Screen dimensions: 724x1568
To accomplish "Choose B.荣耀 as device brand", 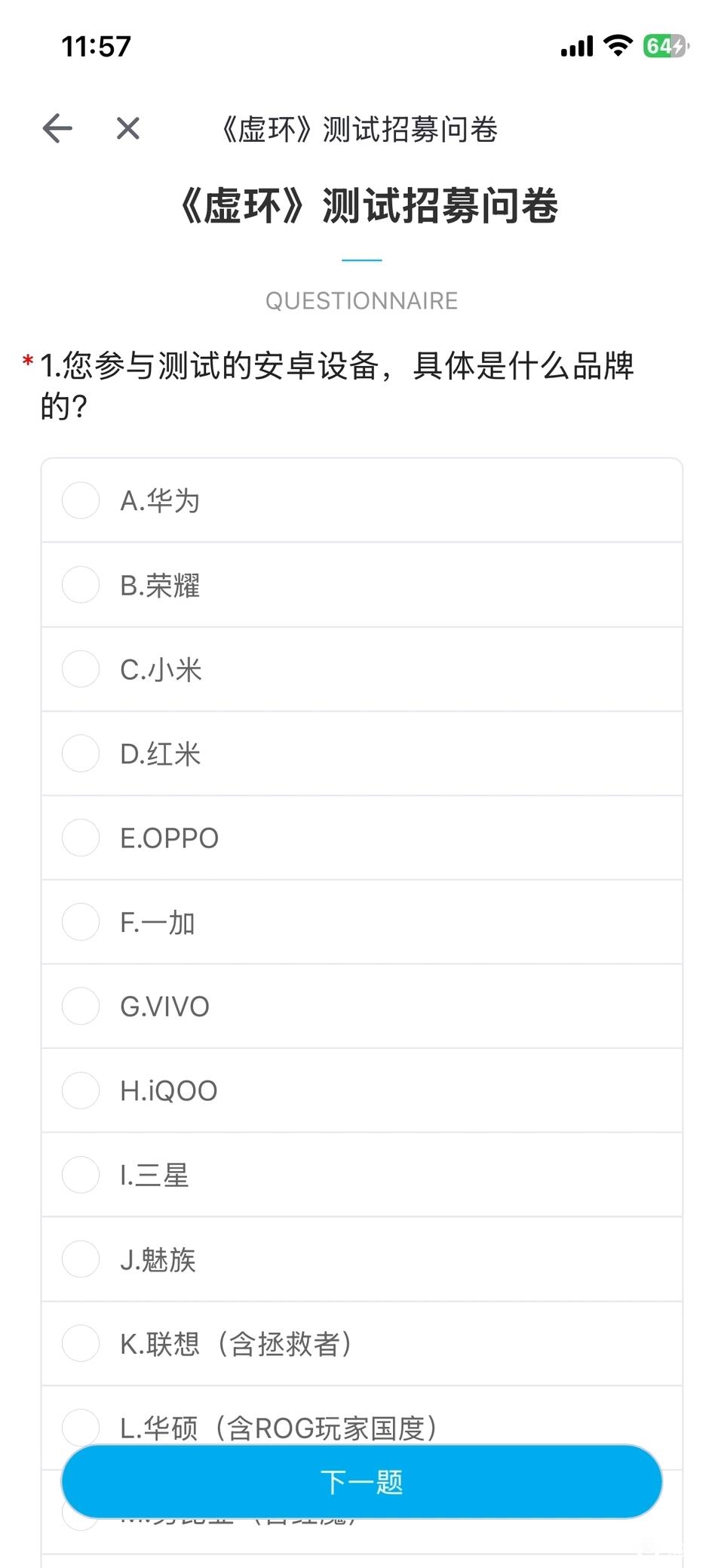I will click(81, 585).
